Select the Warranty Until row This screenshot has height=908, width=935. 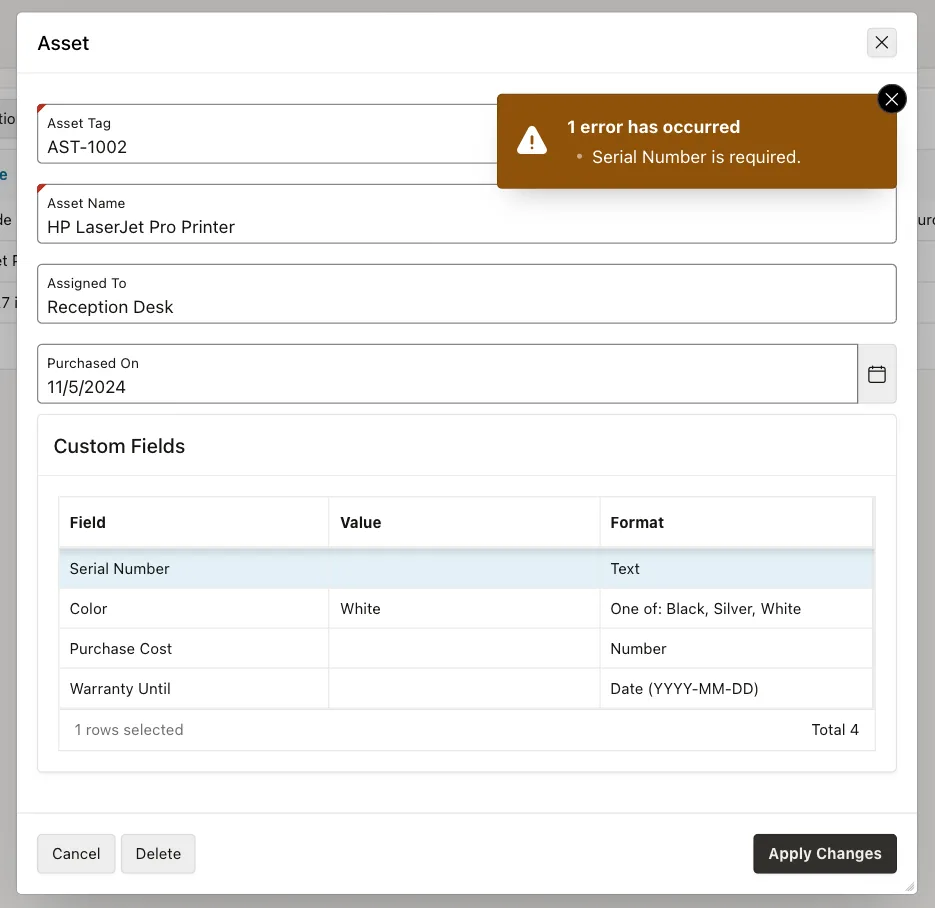466,689
